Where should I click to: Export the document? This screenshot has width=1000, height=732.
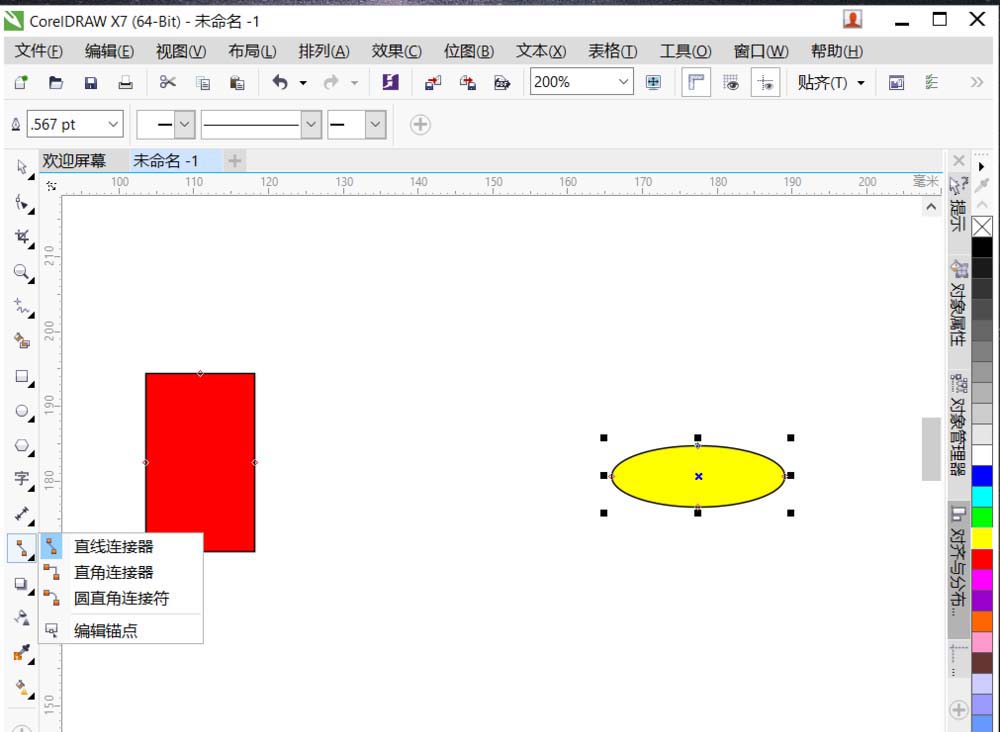(467, 82)
